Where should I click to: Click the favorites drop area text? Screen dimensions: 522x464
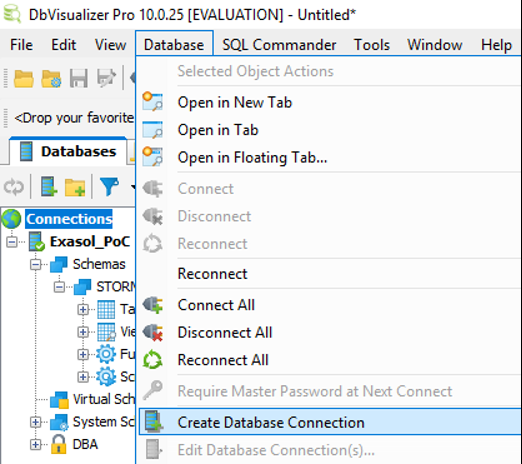[x=74, y=118]
